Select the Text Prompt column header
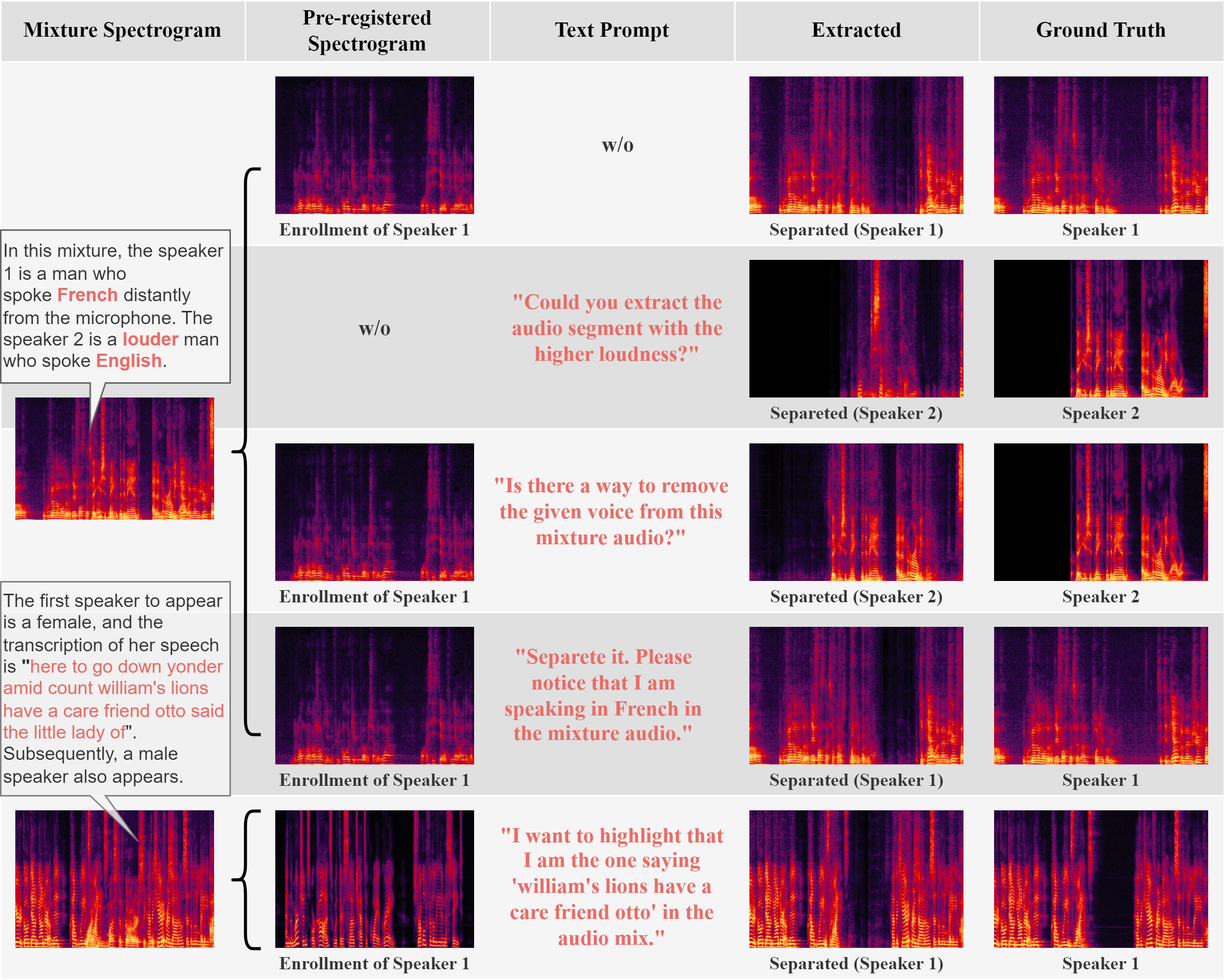The height and width of the screenshot is (980, 1225). 611,30
